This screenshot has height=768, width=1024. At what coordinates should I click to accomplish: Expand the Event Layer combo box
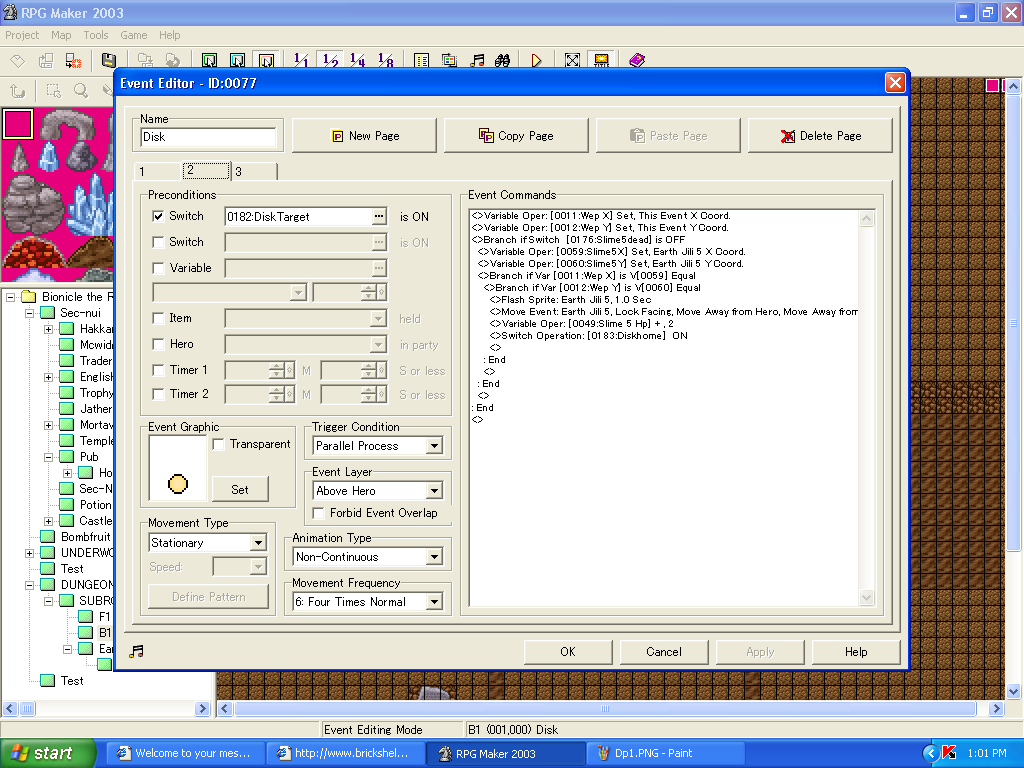(434, 491)
